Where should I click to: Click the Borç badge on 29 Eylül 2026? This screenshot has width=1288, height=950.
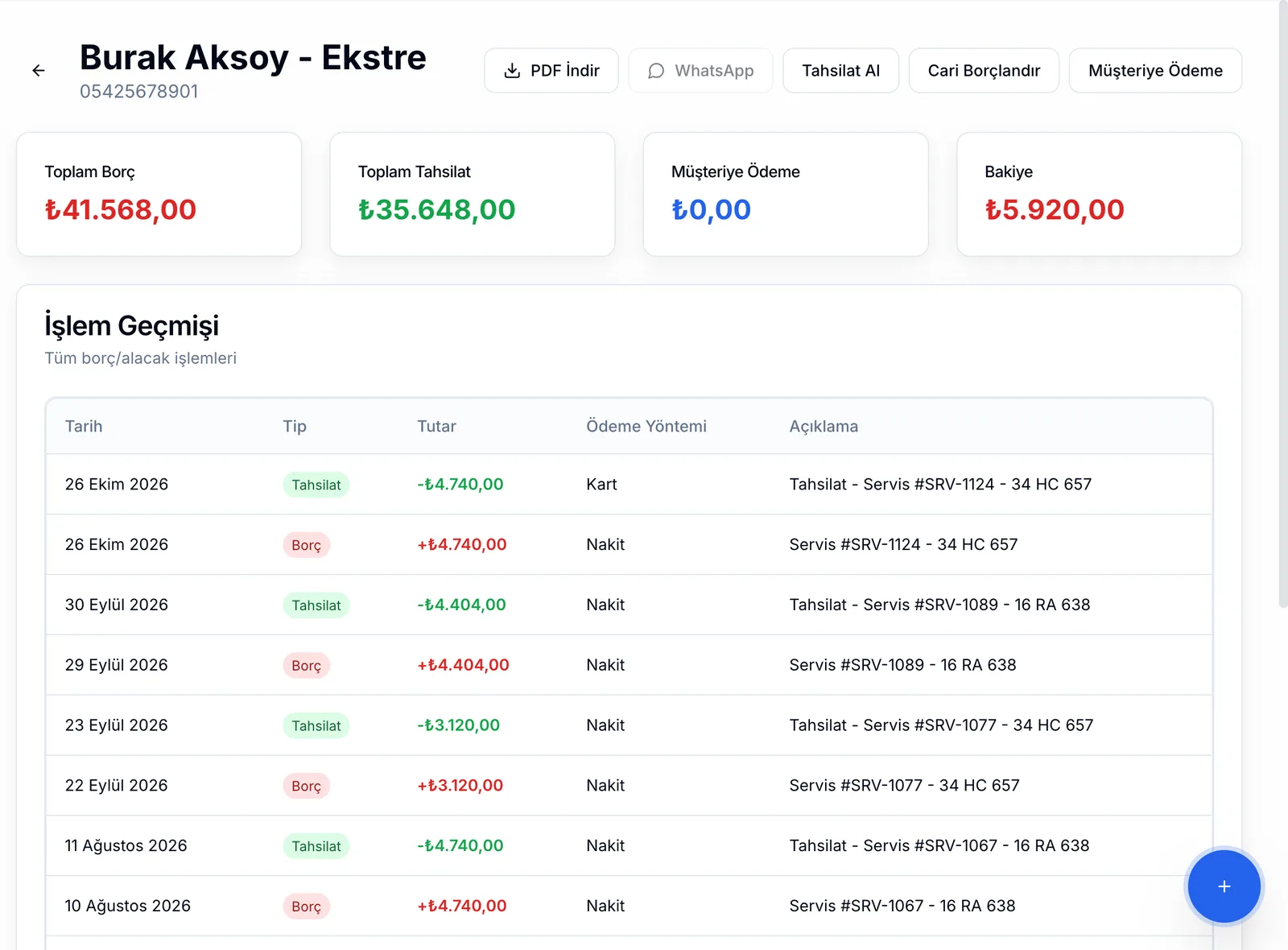[306, 666]
